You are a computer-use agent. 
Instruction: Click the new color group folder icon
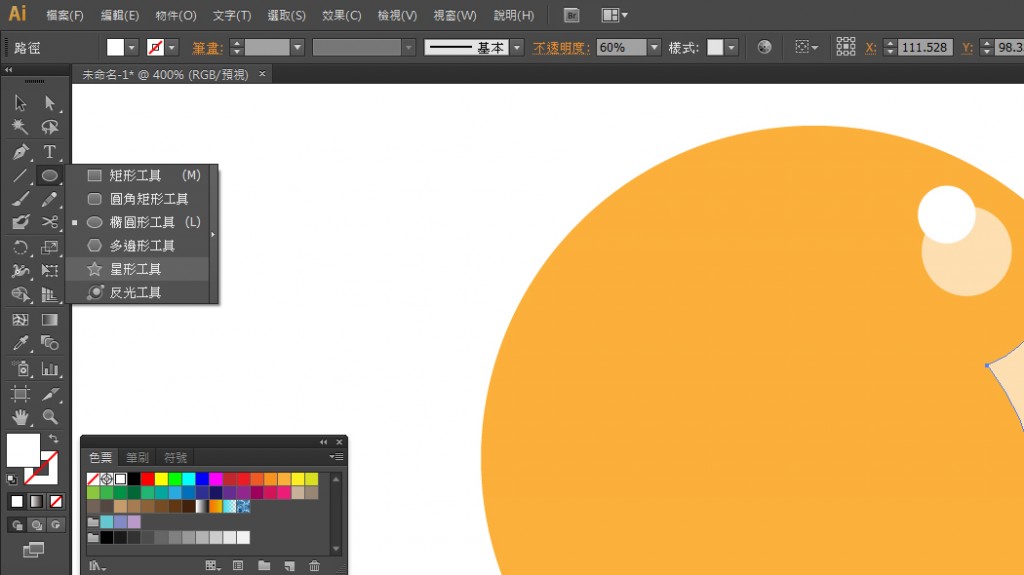tap(264, 566)
